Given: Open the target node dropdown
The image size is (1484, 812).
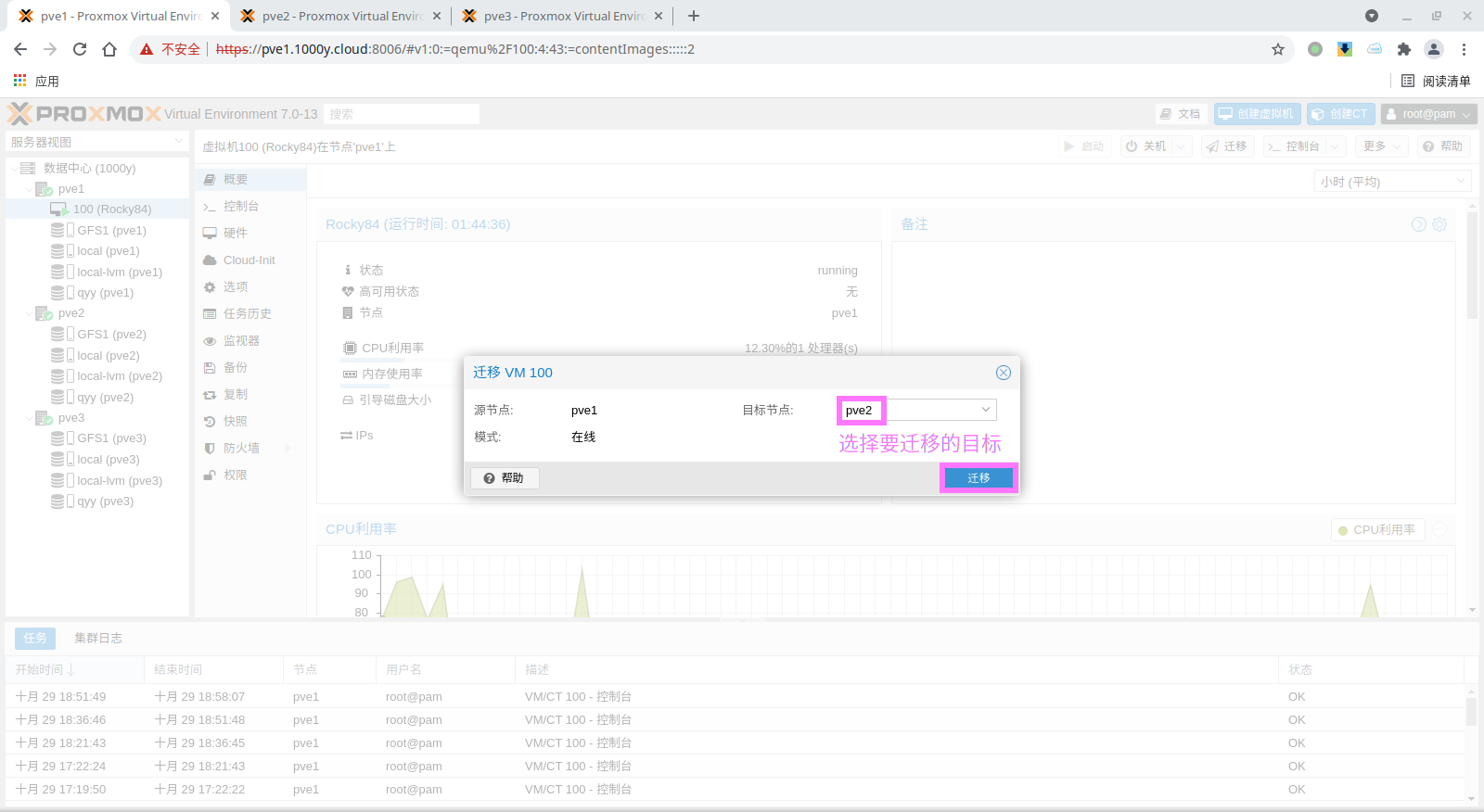Looking at the screenshot, I should pos(985,410).
